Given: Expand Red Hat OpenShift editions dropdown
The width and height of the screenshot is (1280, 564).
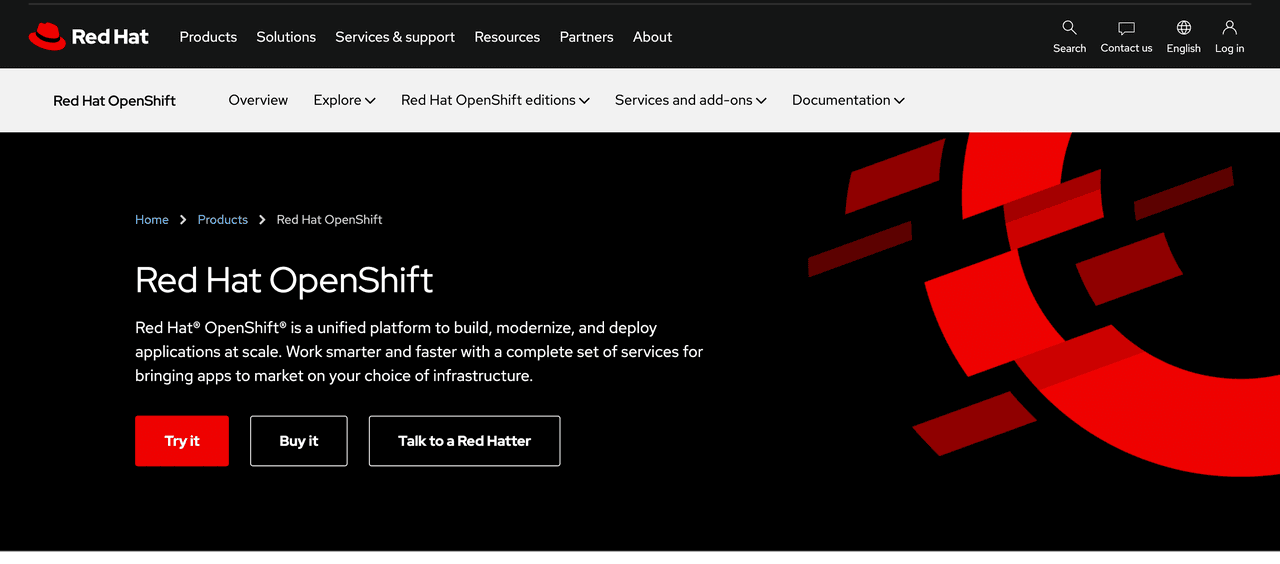Looking at the screenshot, I should point(495,100).
